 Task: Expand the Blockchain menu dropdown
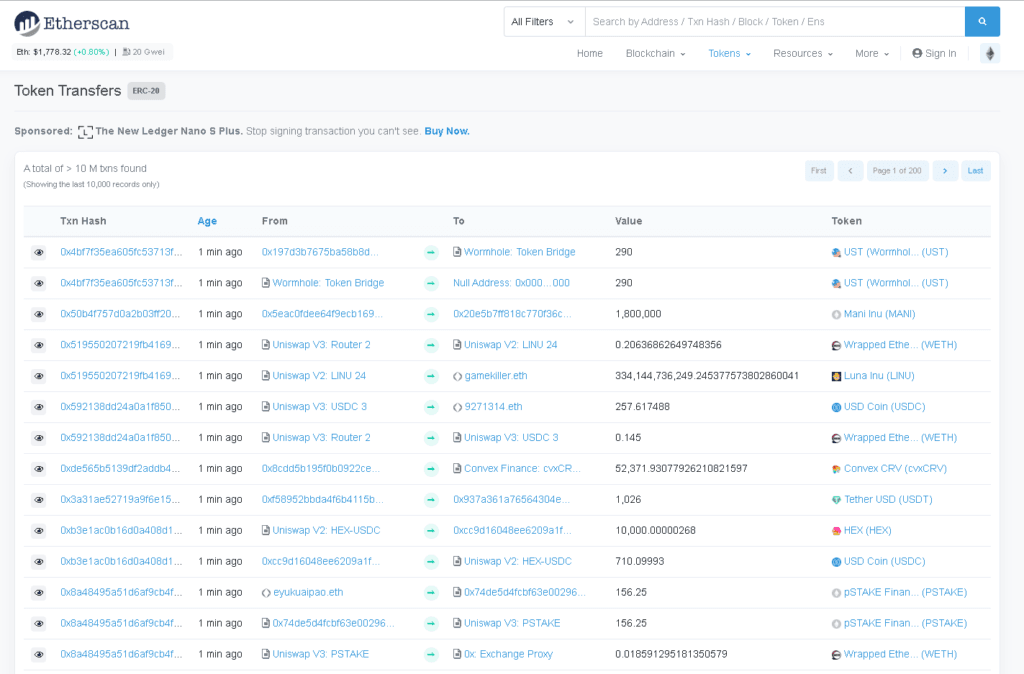[655, 54]
